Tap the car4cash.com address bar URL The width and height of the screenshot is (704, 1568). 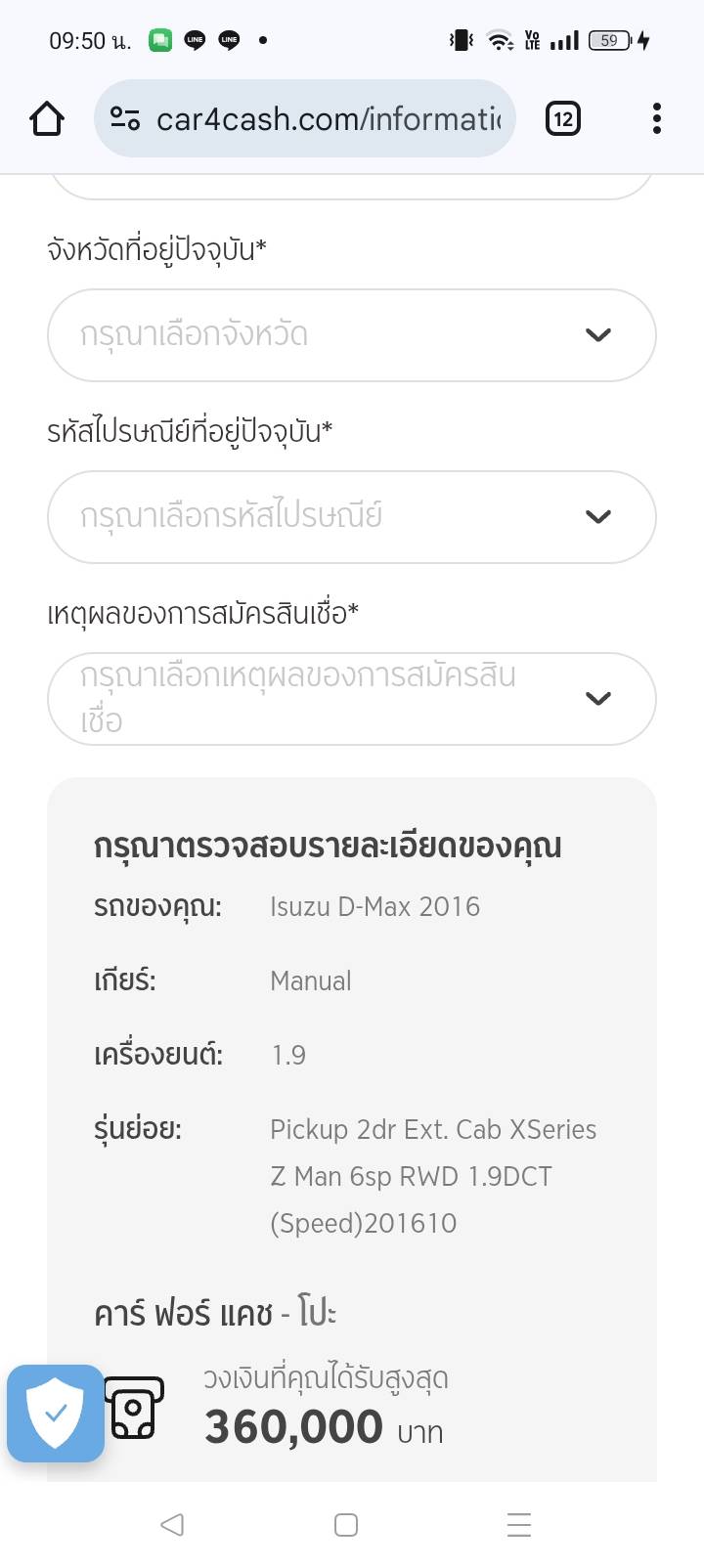click(329, 119)
